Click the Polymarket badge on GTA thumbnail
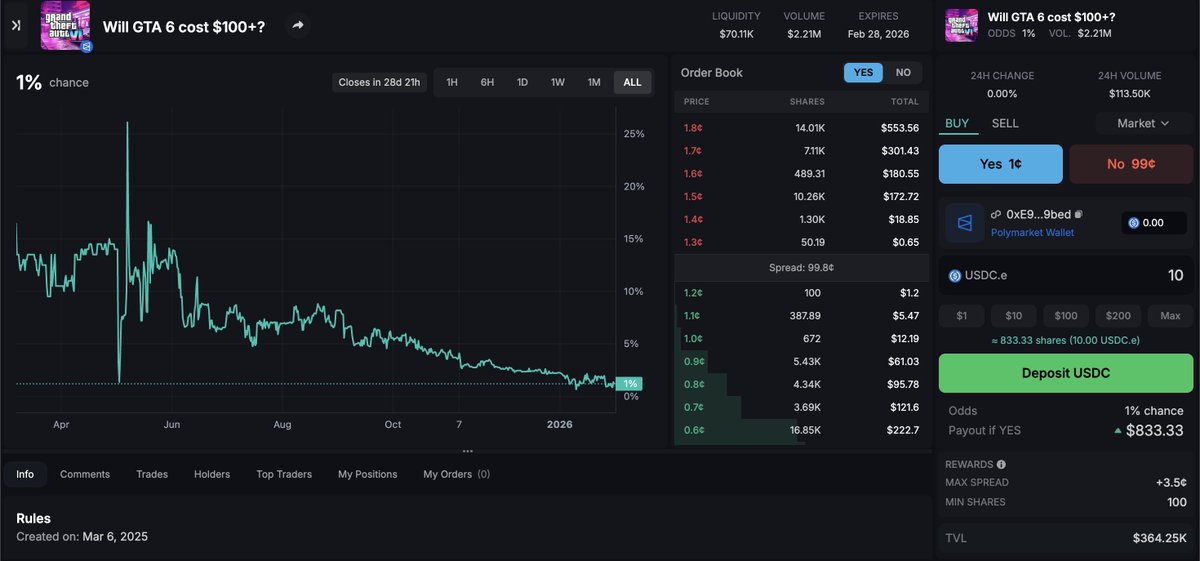Image resolution: width=1200 pixels, height=561 pixels. 86,46
